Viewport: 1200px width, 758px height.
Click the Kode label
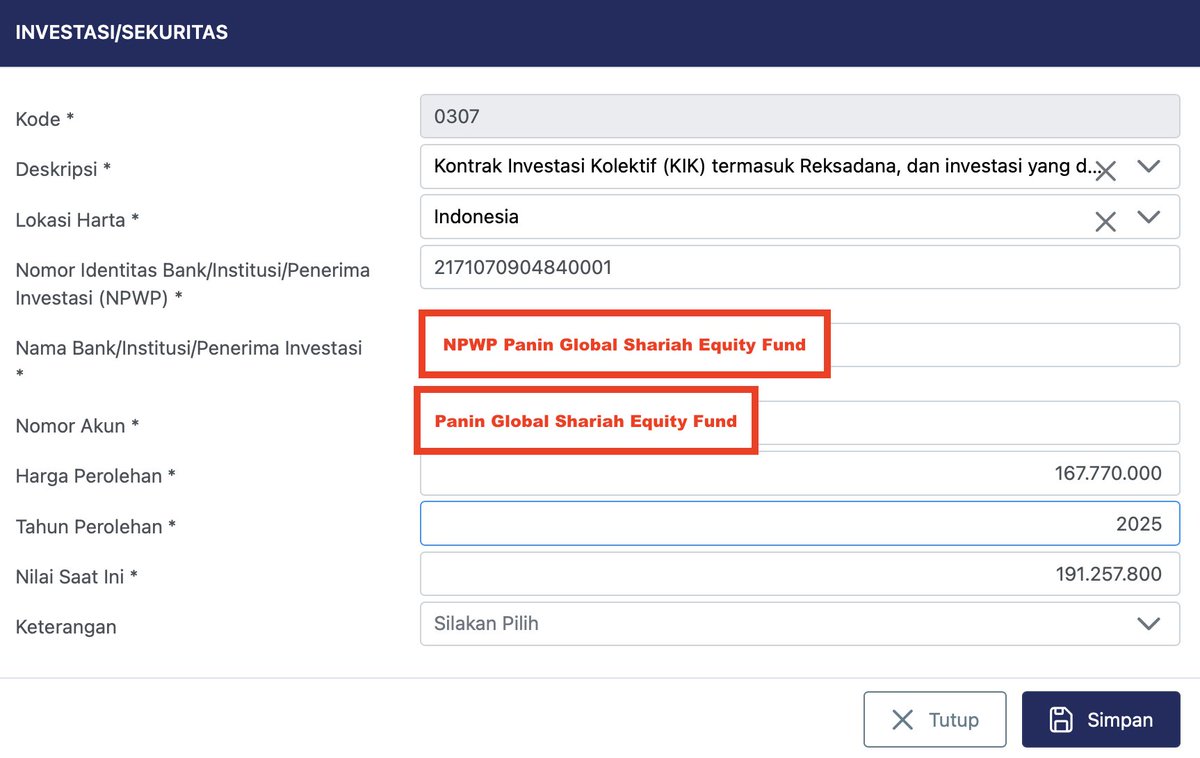45,119
